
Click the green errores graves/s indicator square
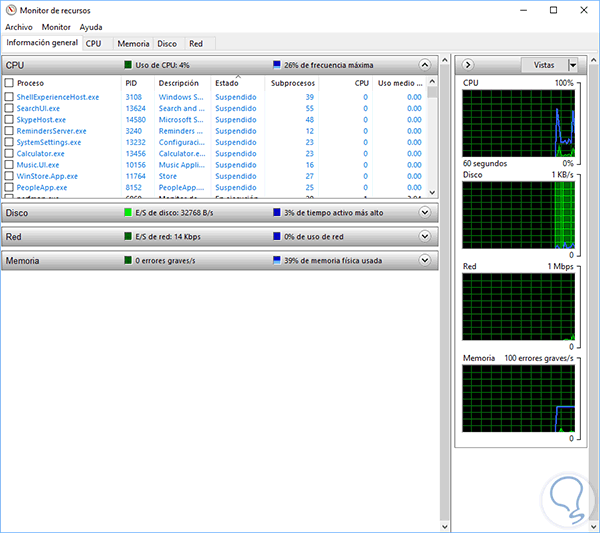point(128,260)
